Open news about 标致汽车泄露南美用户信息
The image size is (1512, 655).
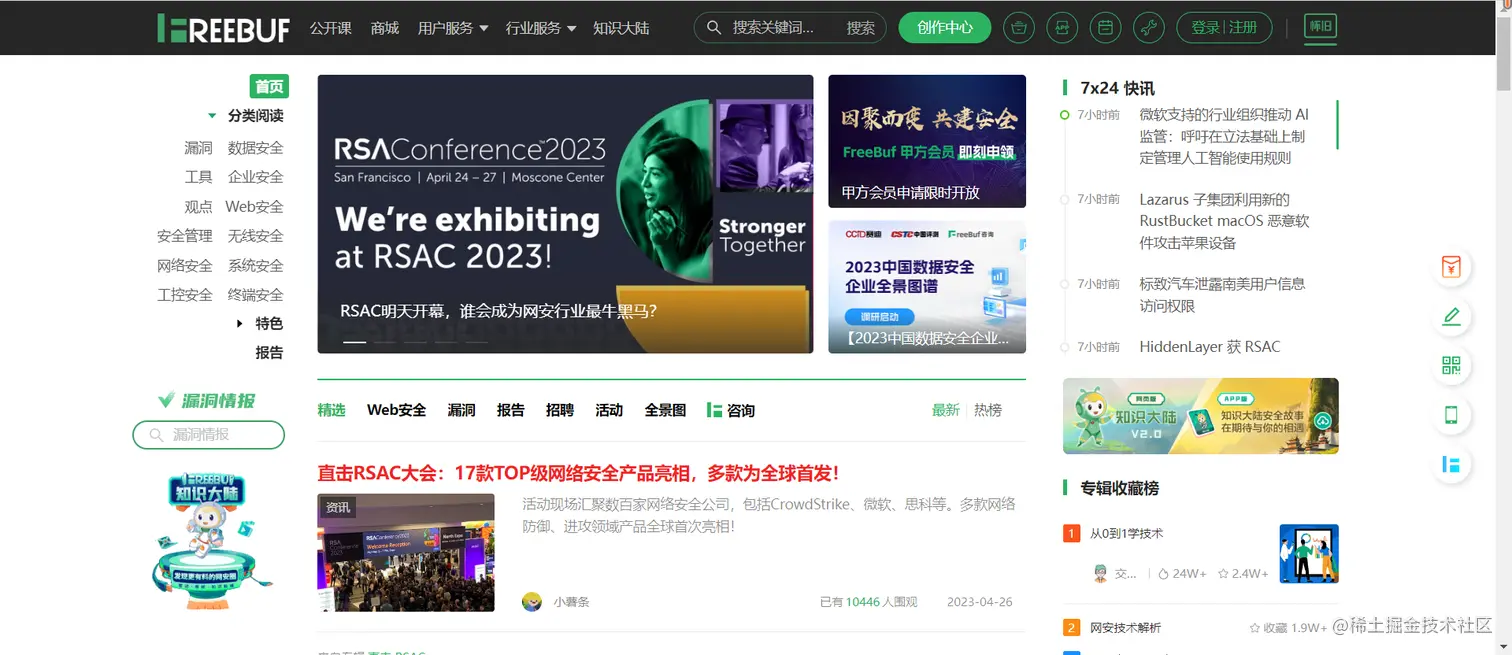(1222, 295)
